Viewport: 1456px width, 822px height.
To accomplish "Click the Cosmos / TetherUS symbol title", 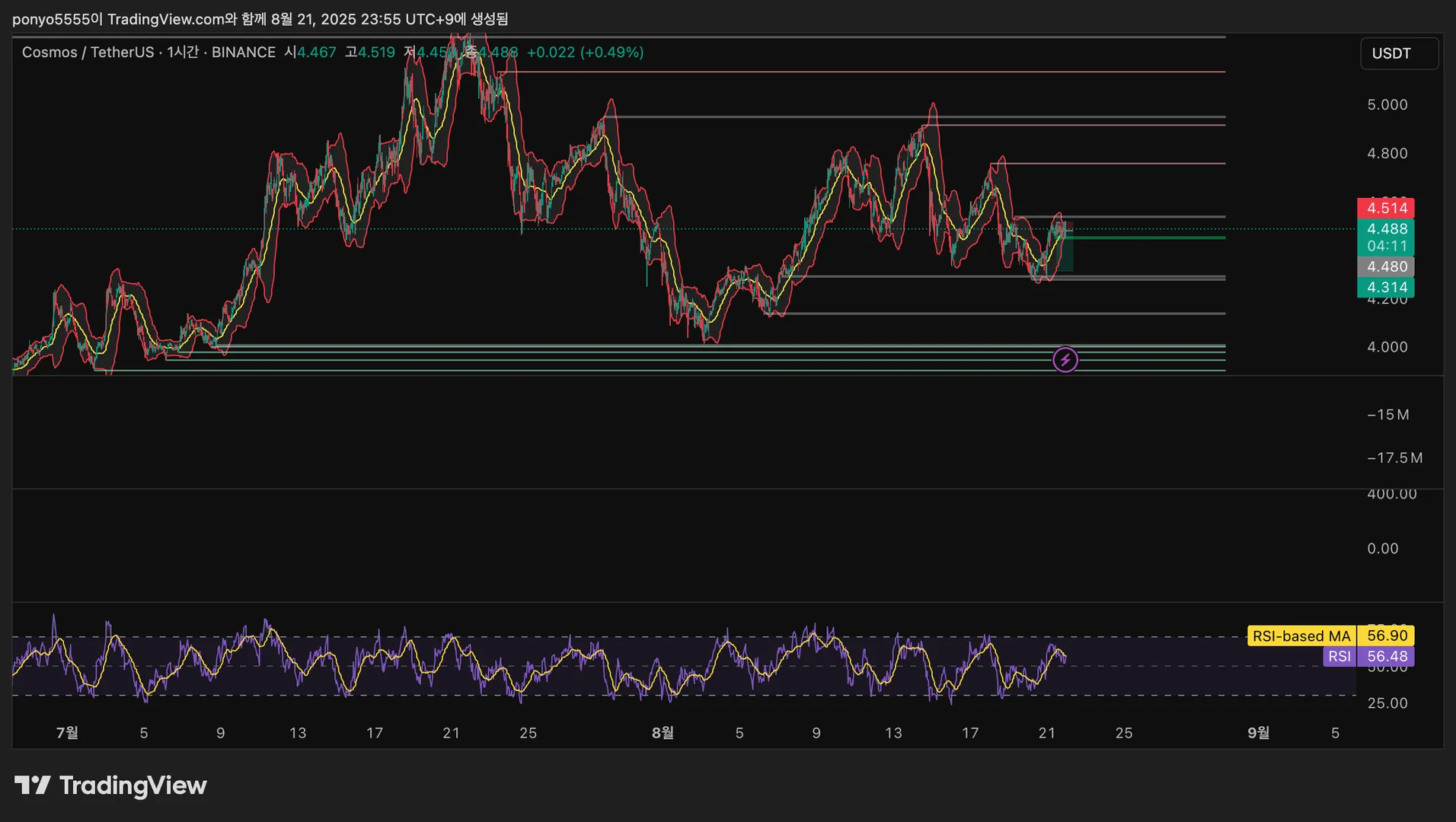I will [x=88, y=53].
